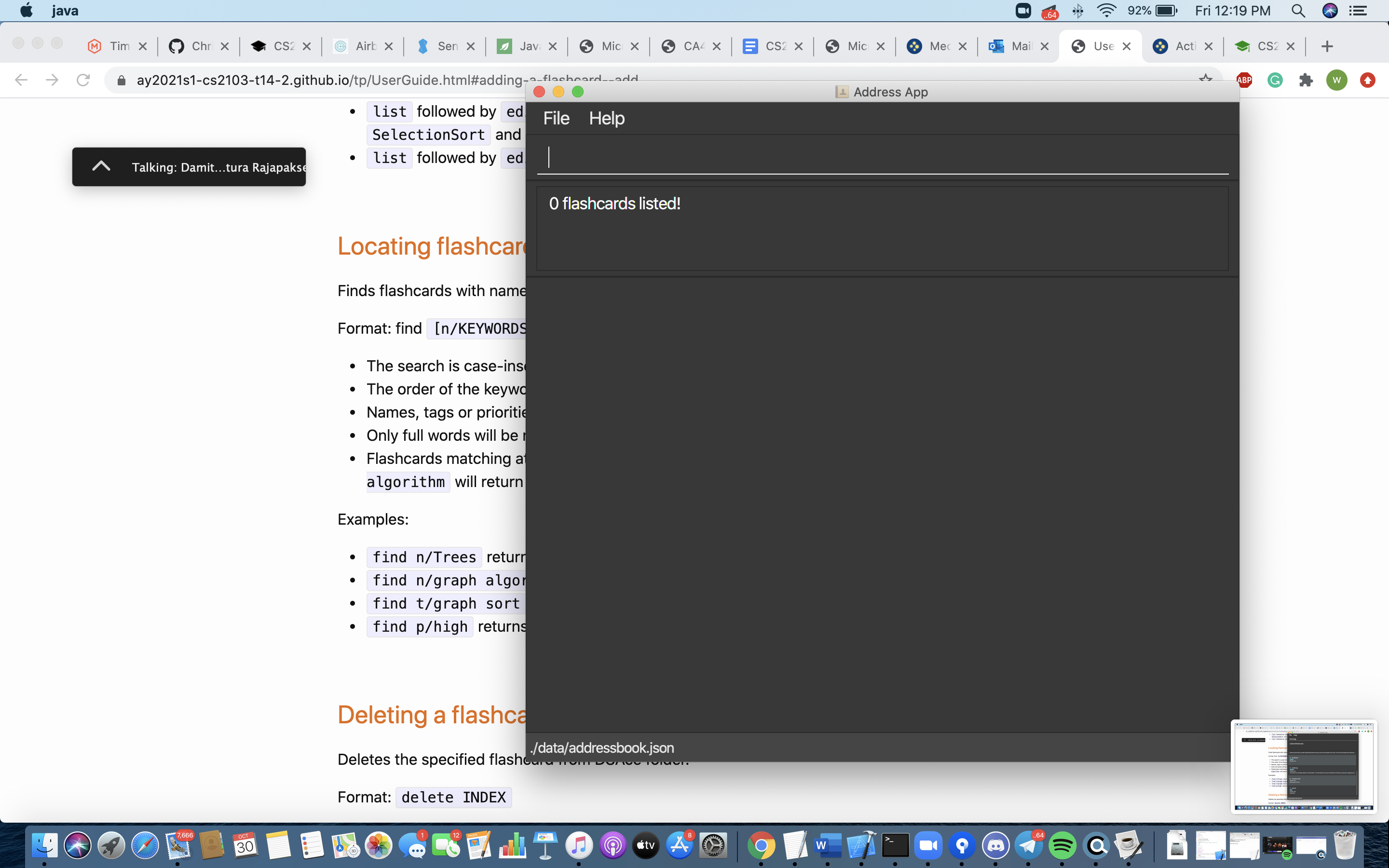Reload the browser page

point(83,80)
